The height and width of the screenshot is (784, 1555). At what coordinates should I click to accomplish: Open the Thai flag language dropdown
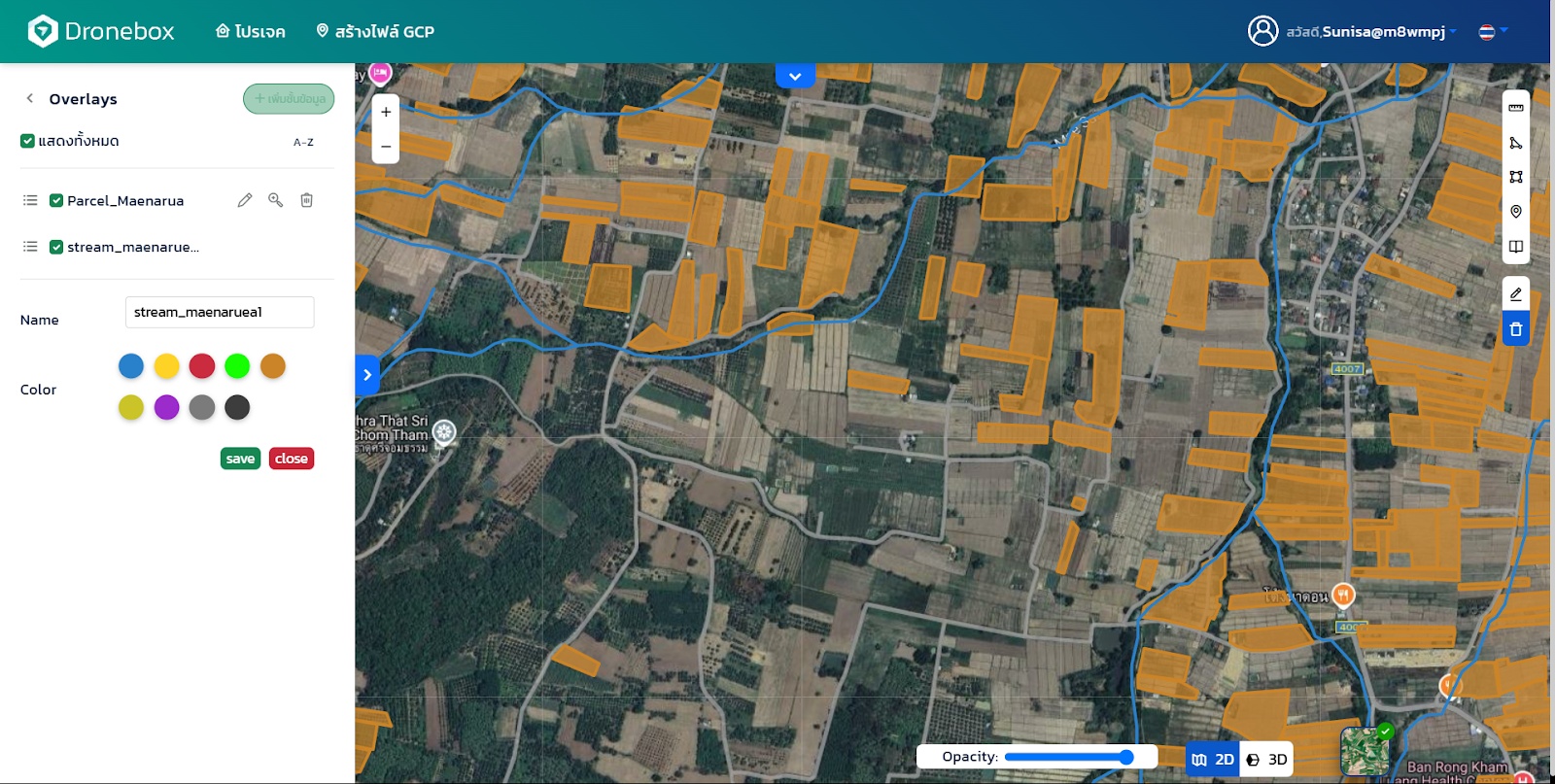[1493, 31]
